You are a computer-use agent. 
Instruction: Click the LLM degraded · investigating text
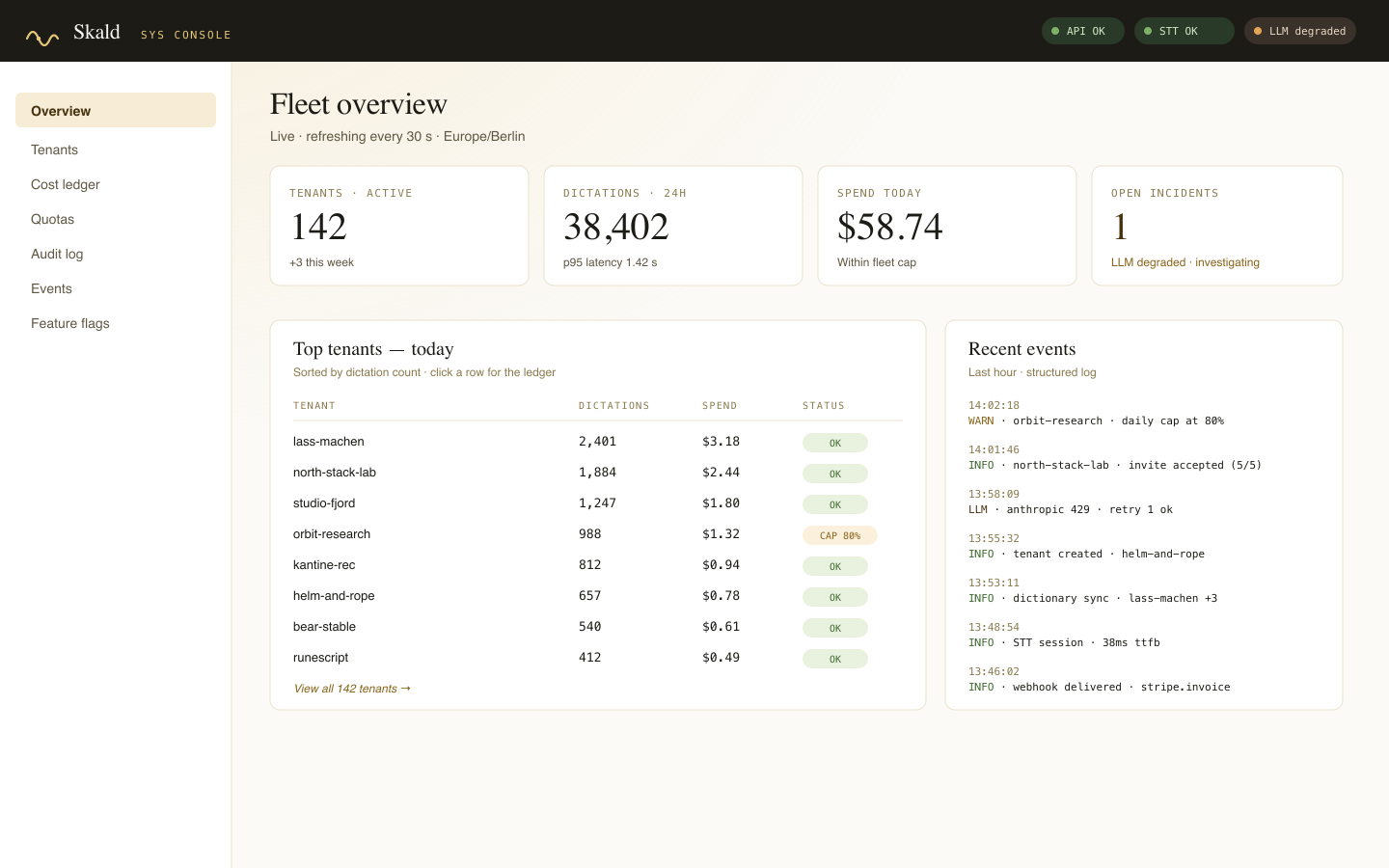click(x=1185, y=262)
